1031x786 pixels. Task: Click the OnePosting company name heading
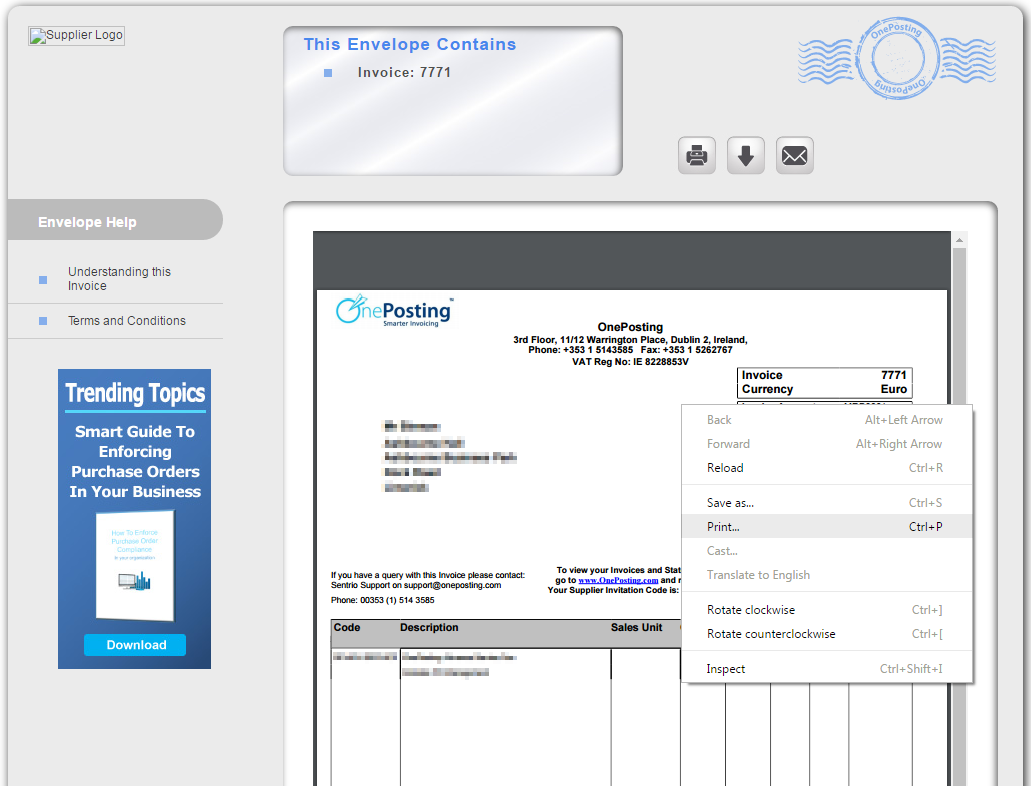click(x=630, y=327)
